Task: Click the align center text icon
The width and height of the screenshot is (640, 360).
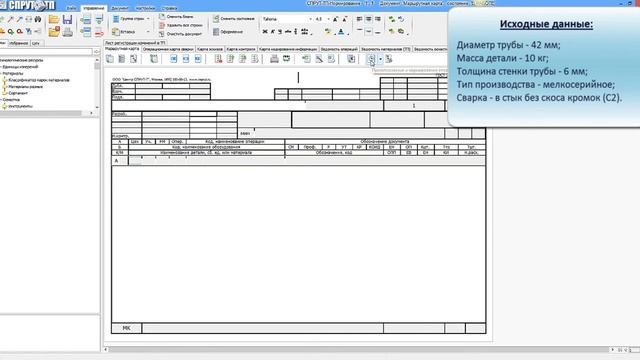Action: pos(369,19)
